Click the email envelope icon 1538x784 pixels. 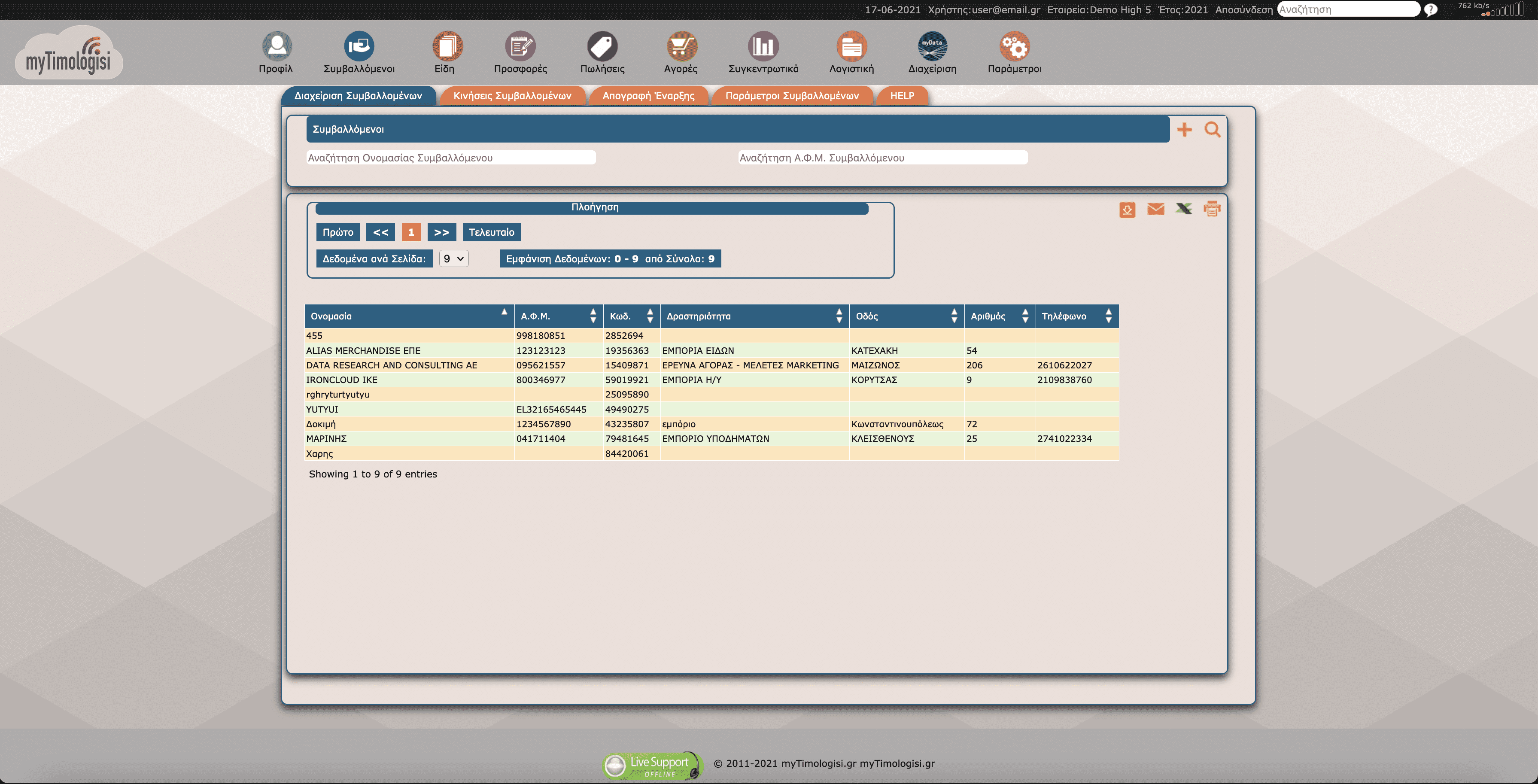point(1156,209)
